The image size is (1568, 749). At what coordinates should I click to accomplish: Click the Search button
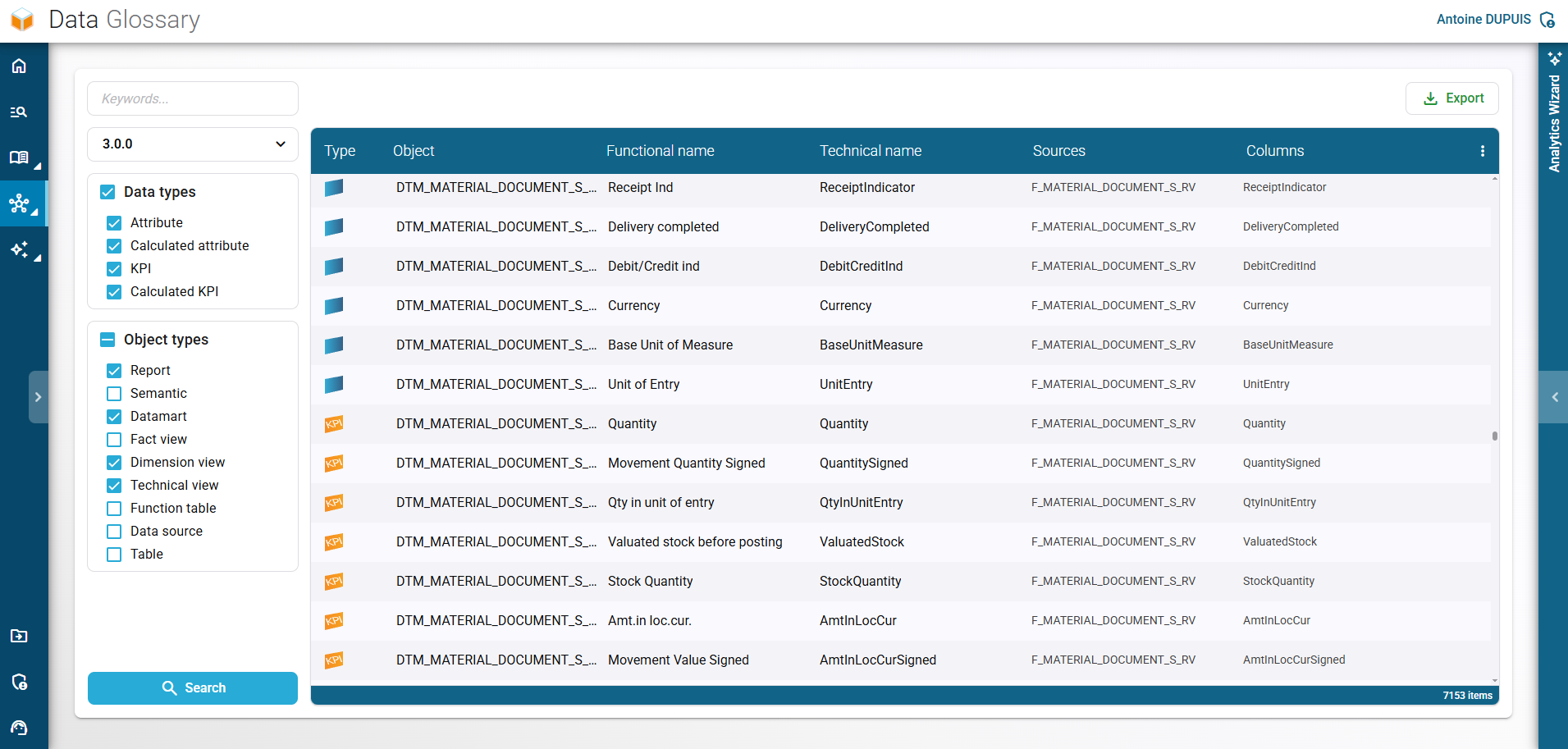coord(193,688)
